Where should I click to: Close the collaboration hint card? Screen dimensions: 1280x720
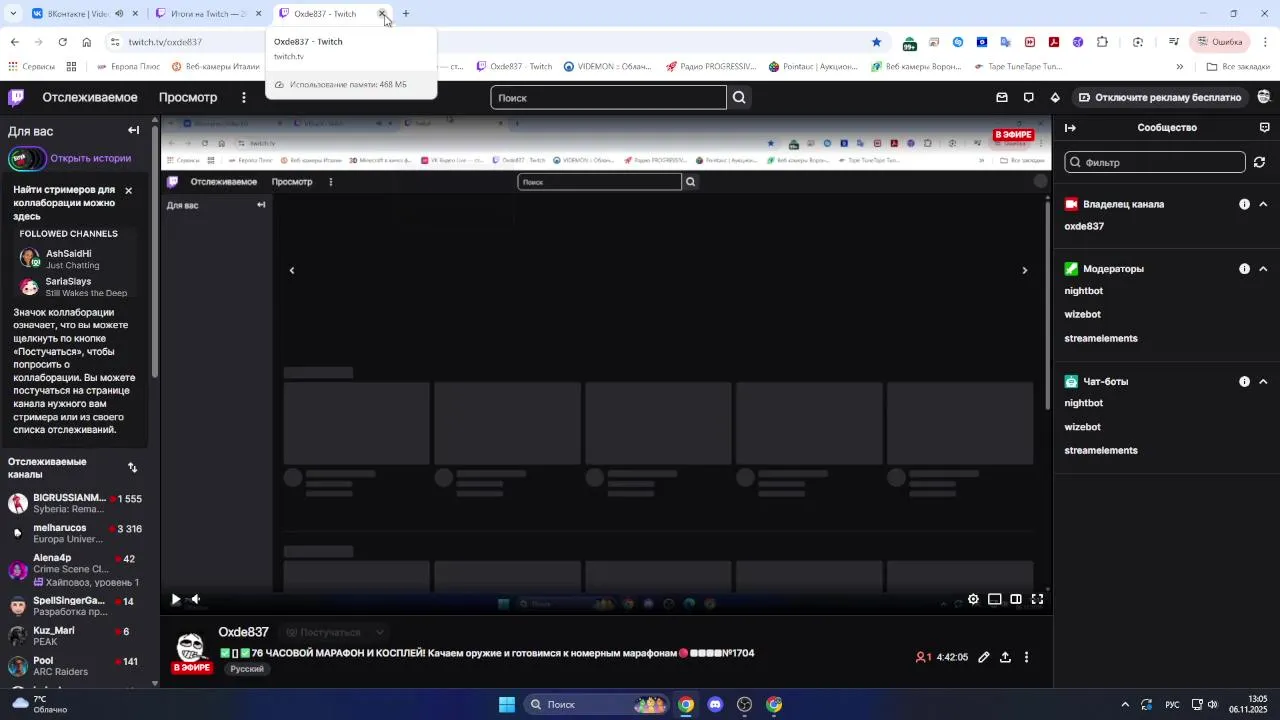128,190
